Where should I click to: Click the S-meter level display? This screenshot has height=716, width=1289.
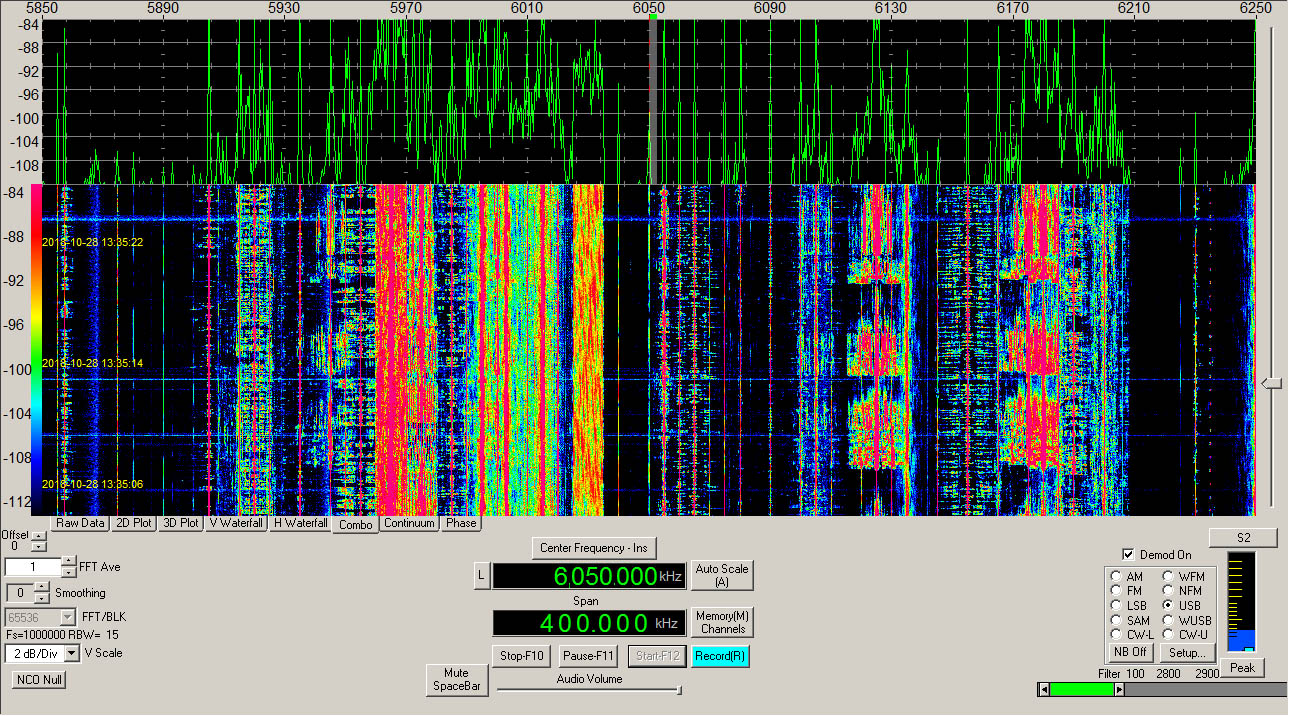(1241, 603)
